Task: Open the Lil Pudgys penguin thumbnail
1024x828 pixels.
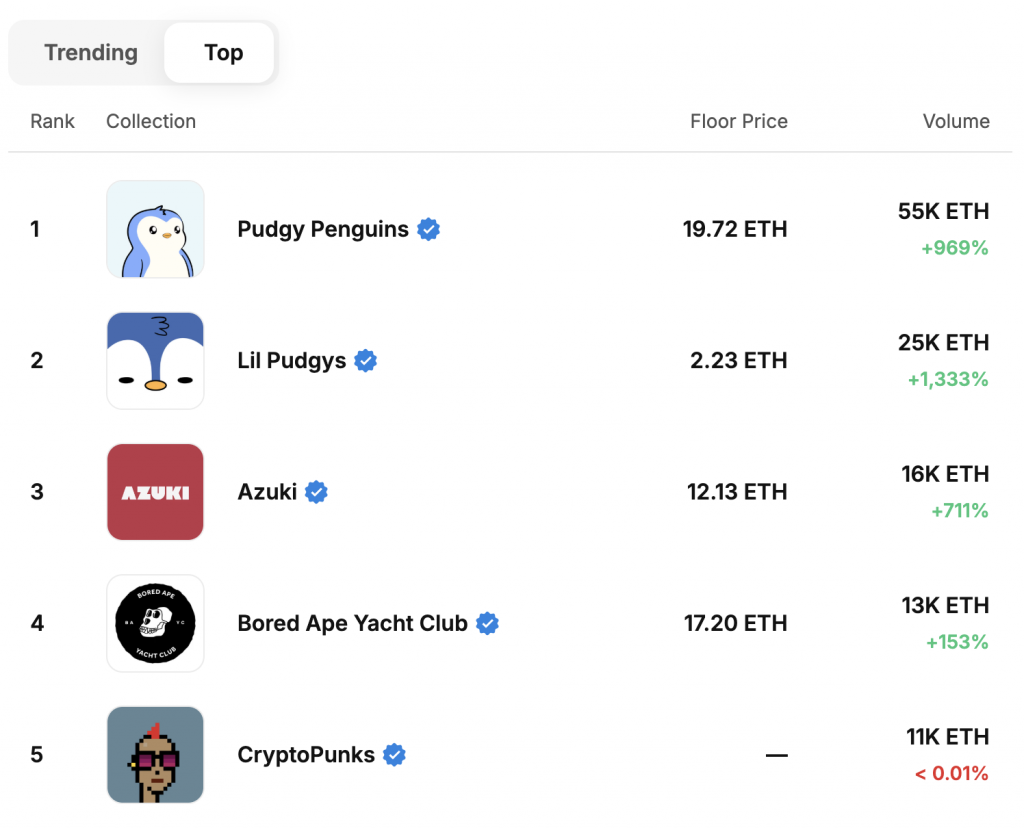Action: pyautogui.click(x=155, y=360)
